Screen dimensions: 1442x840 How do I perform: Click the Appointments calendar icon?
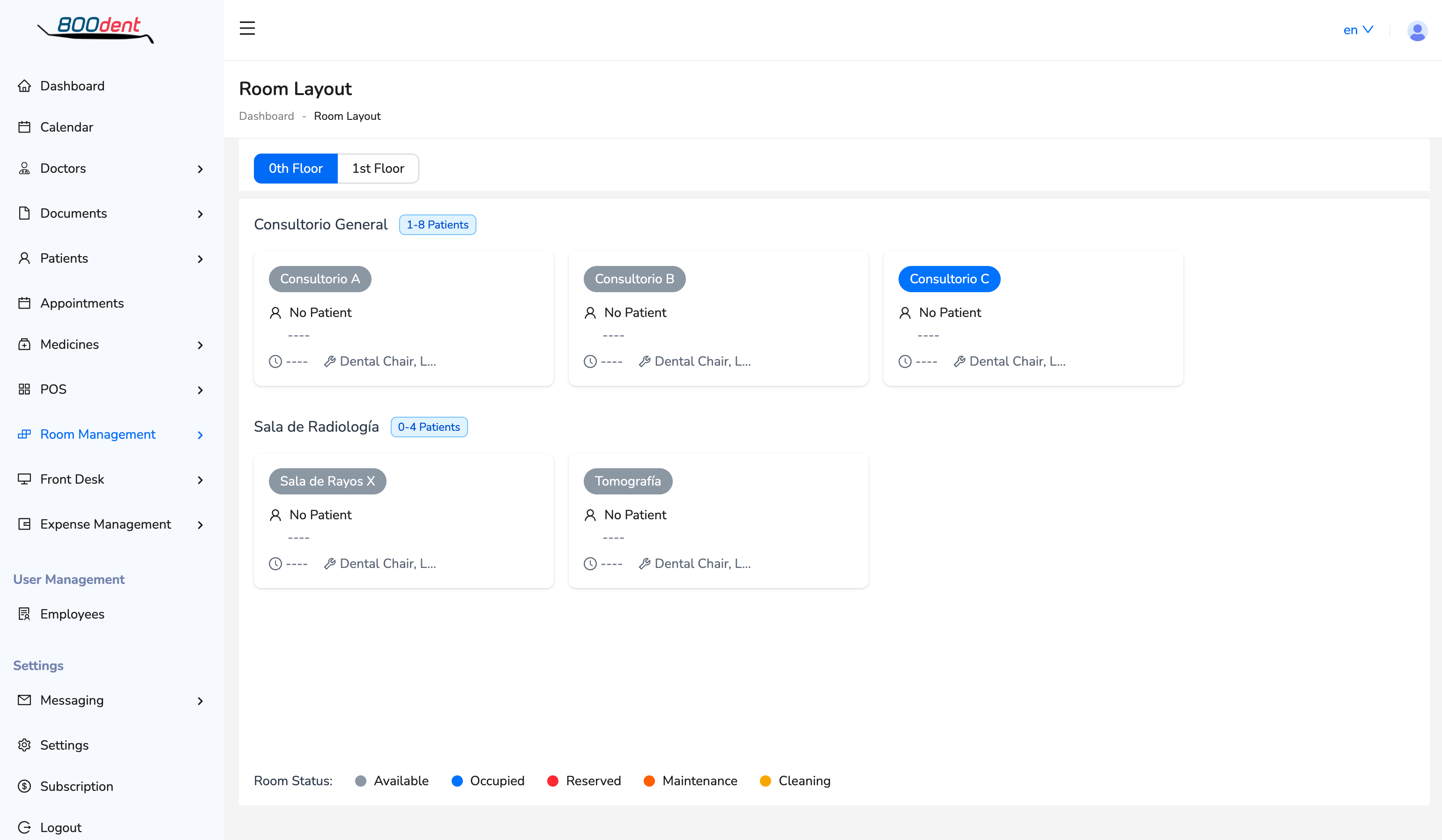pyautogui.click(x=24, y=303)
